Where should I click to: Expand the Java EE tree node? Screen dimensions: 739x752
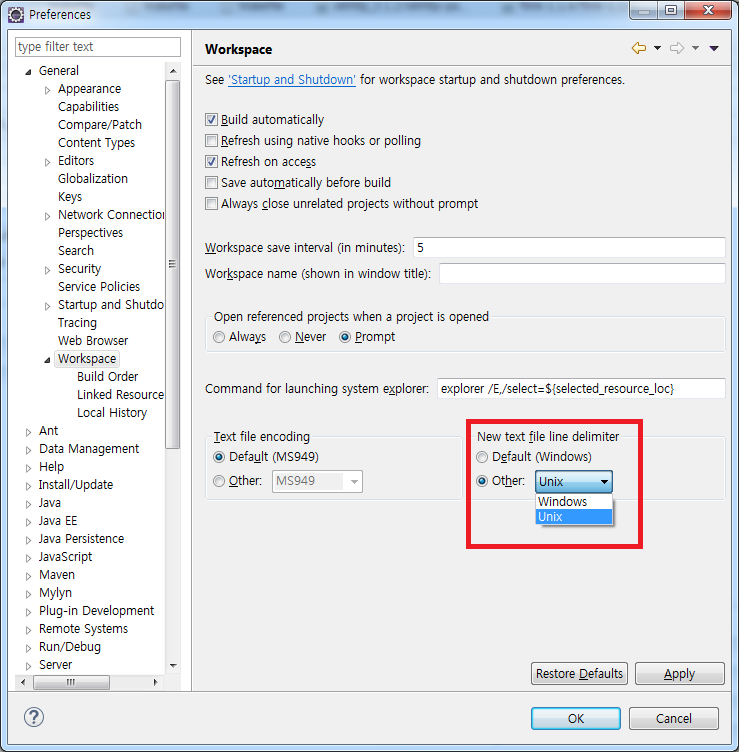tap(28, 522)
